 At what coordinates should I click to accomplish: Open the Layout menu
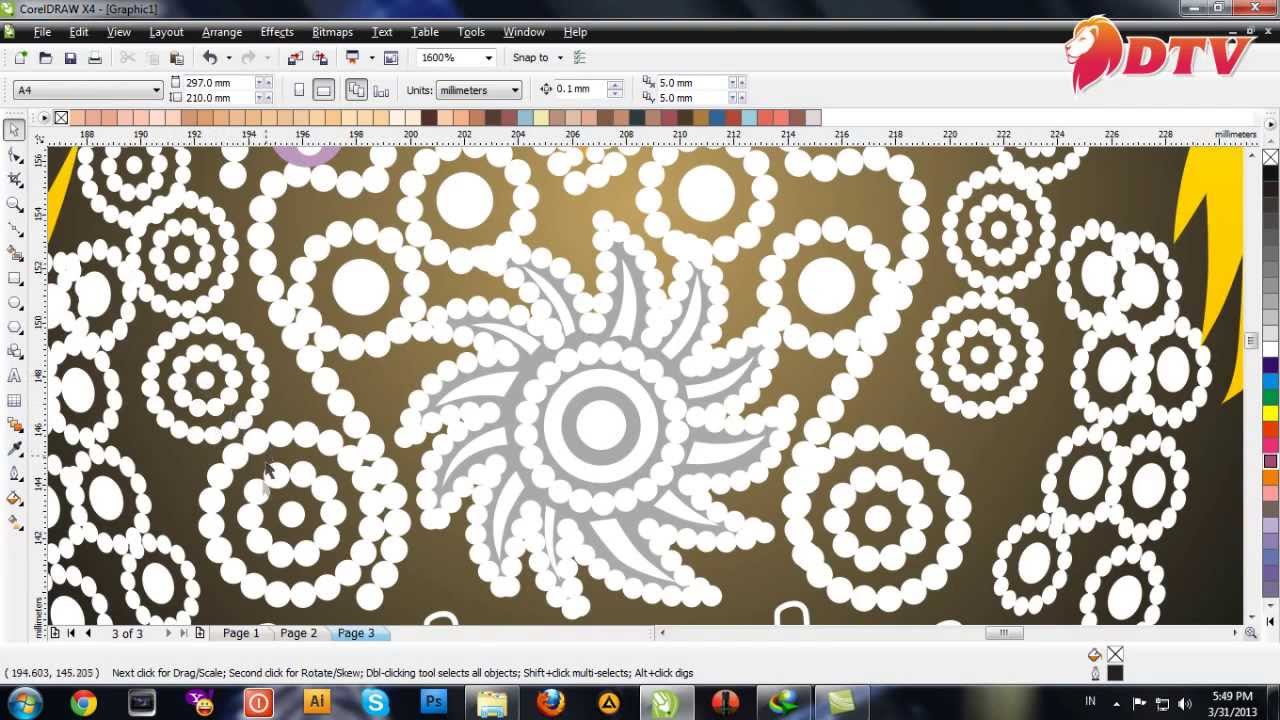(x=166, y=32)
